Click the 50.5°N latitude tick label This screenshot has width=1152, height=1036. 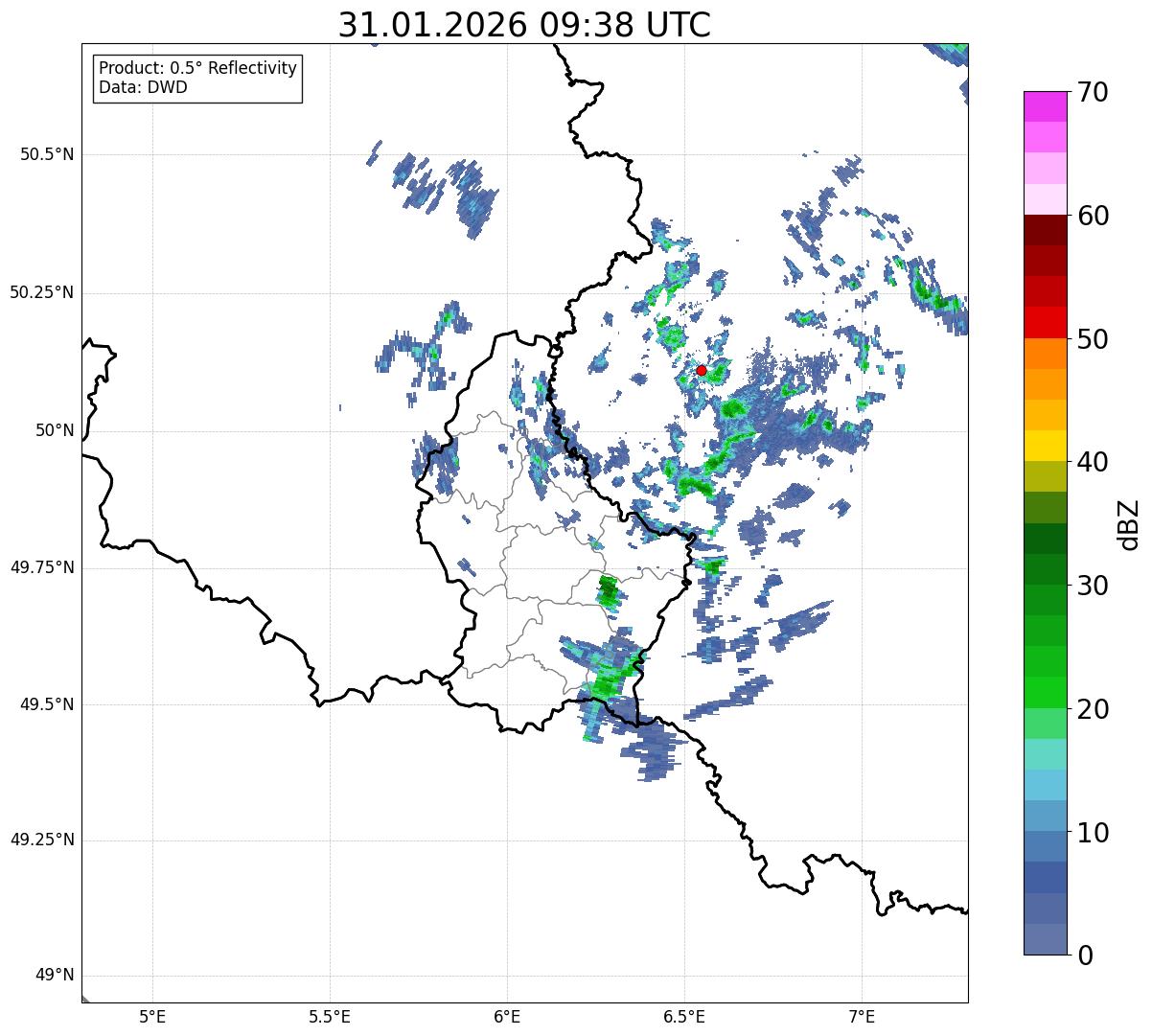pos(46,154)
